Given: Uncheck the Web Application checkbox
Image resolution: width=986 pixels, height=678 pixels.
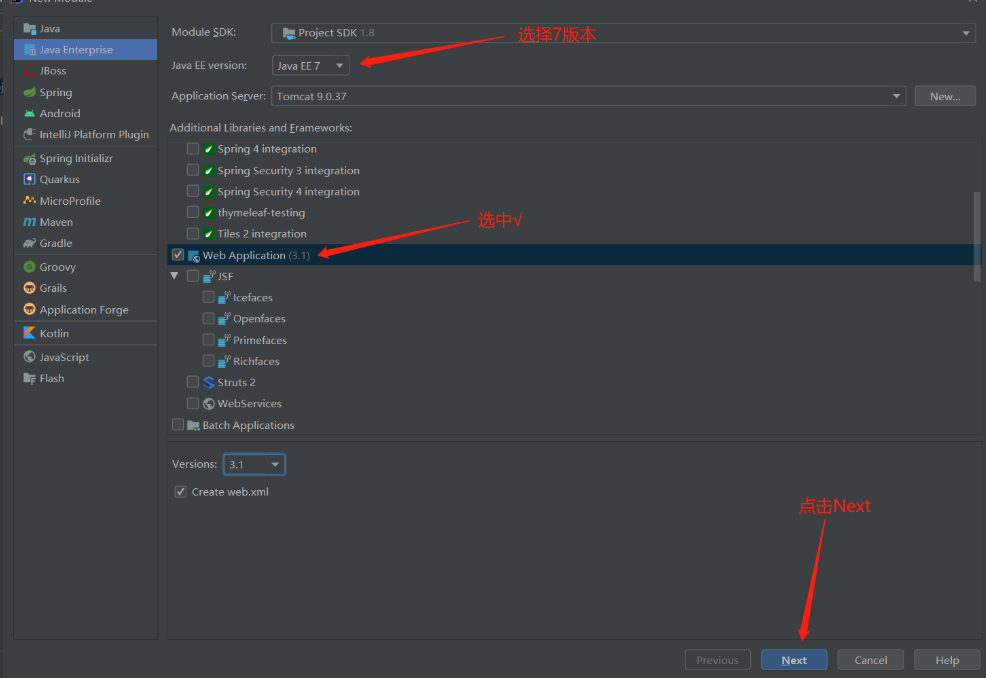Looking at the screenshot, I should tap(178, 255).
